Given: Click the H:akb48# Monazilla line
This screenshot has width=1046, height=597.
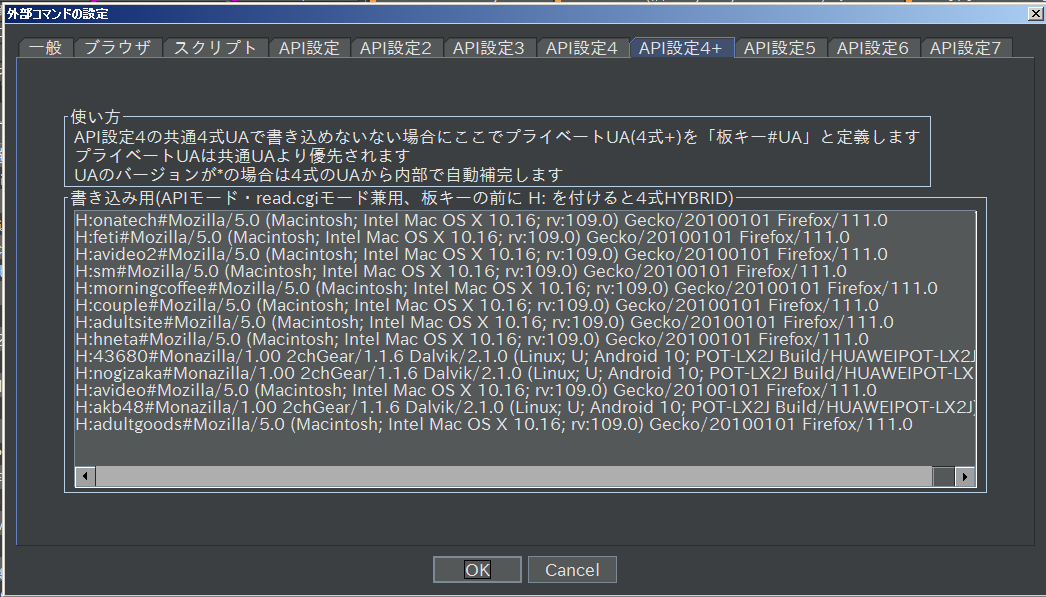Looking at the screenshot, I should click(525, 408).
